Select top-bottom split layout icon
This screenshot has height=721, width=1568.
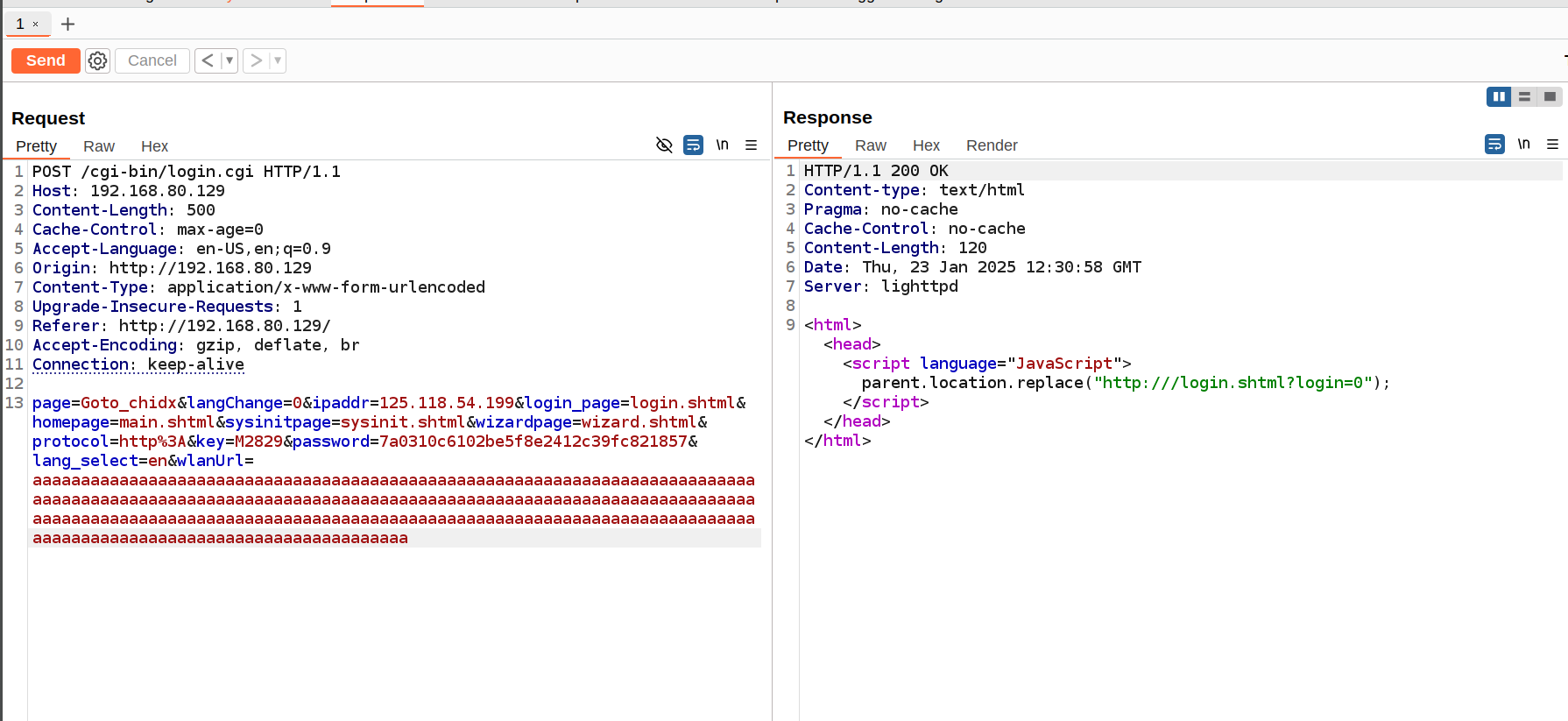(1524, 96)
